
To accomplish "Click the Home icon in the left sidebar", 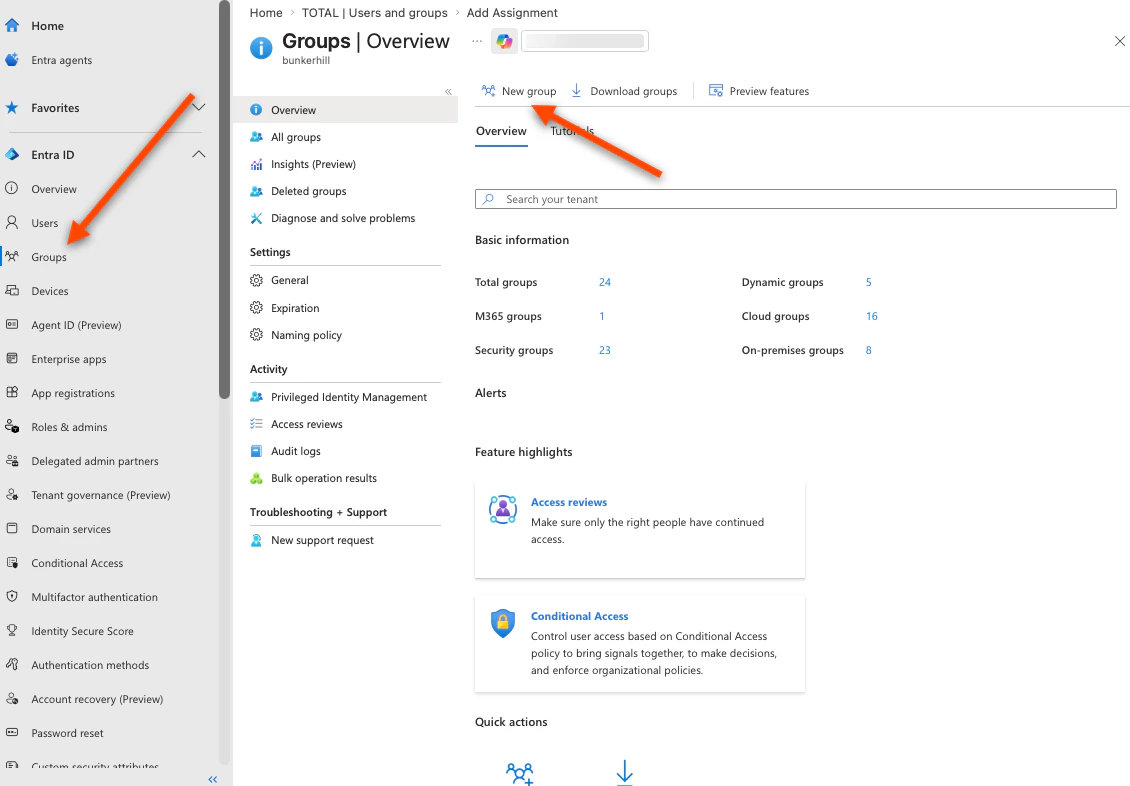I will pos(12,26).
